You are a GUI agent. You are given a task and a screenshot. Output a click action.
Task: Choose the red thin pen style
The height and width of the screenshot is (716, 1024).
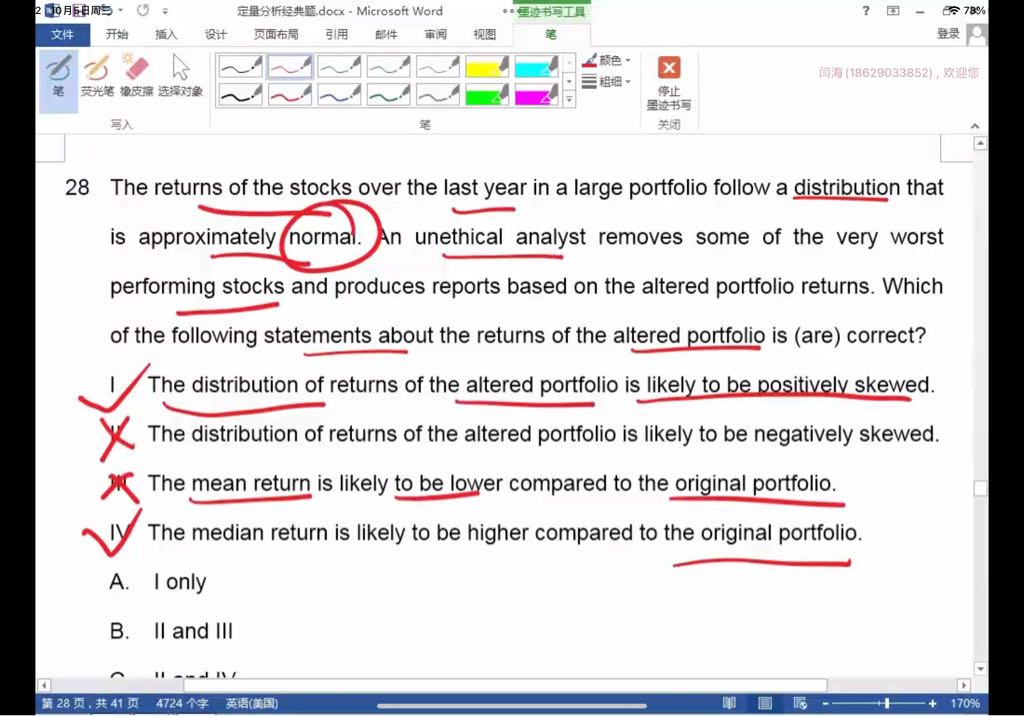coord(290,67)
